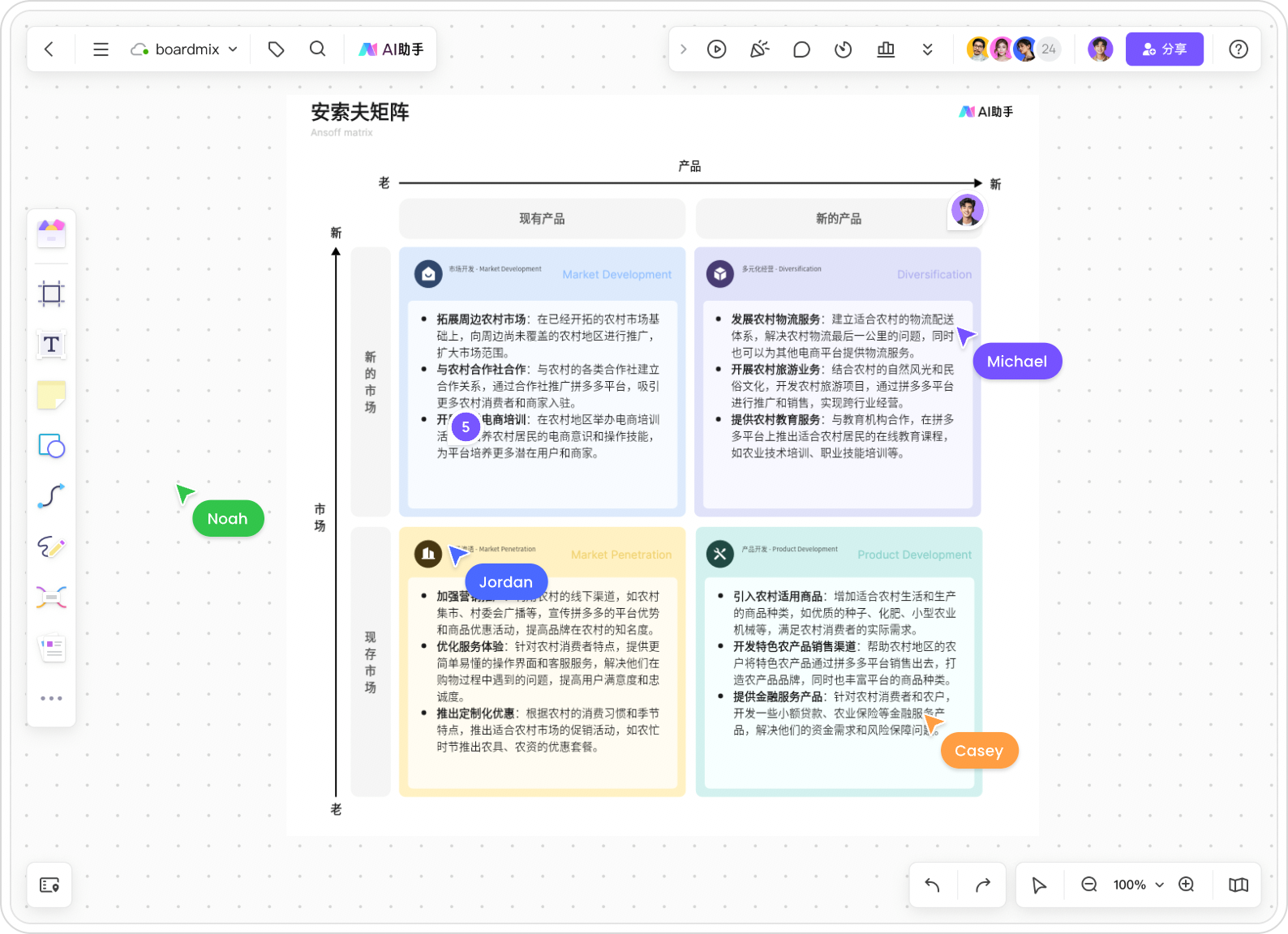Select the connector line tool

(51, 496)
